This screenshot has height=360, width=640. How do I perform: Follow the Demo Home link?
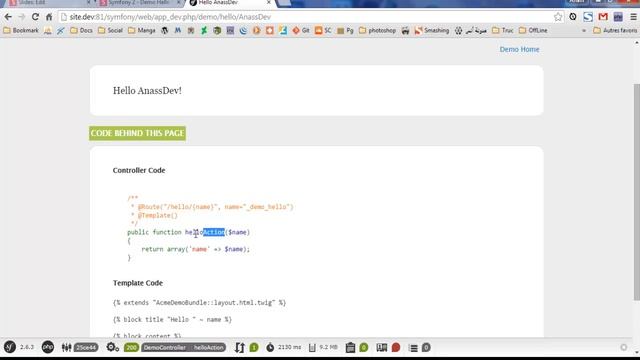pyautogui.click(x=519, y=49)
